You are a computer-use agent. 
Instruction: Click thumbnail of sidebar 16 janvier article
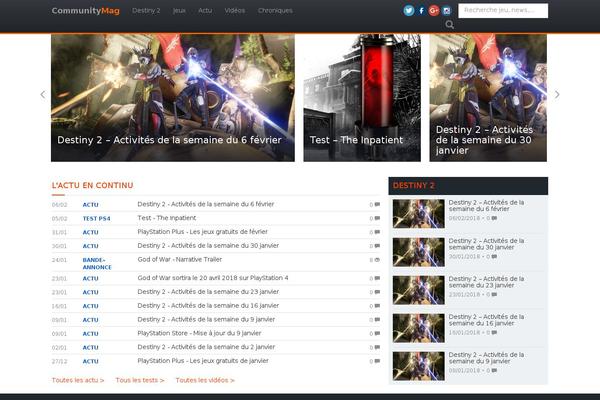pos(419,328)
